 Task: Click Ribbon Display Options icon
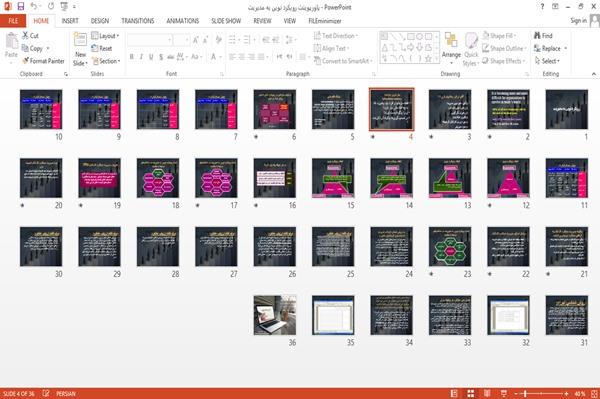pyautogui.click(x=555, y=7)
